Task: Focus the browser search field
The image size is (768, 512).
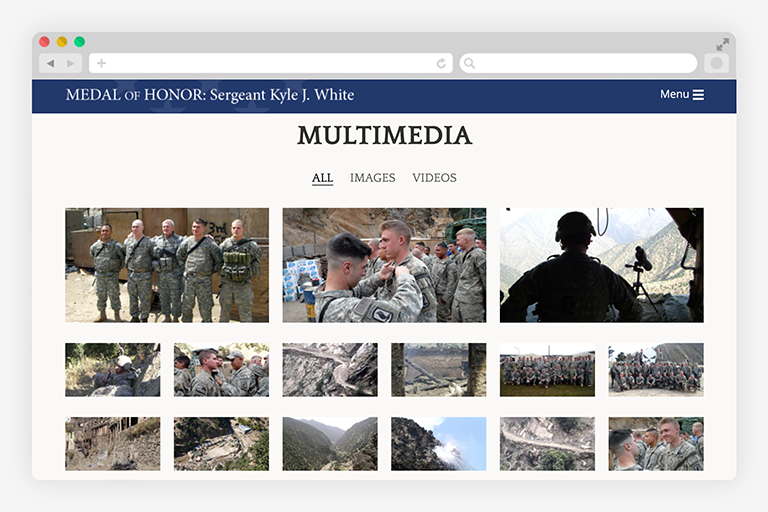Action: coord(578,63)
